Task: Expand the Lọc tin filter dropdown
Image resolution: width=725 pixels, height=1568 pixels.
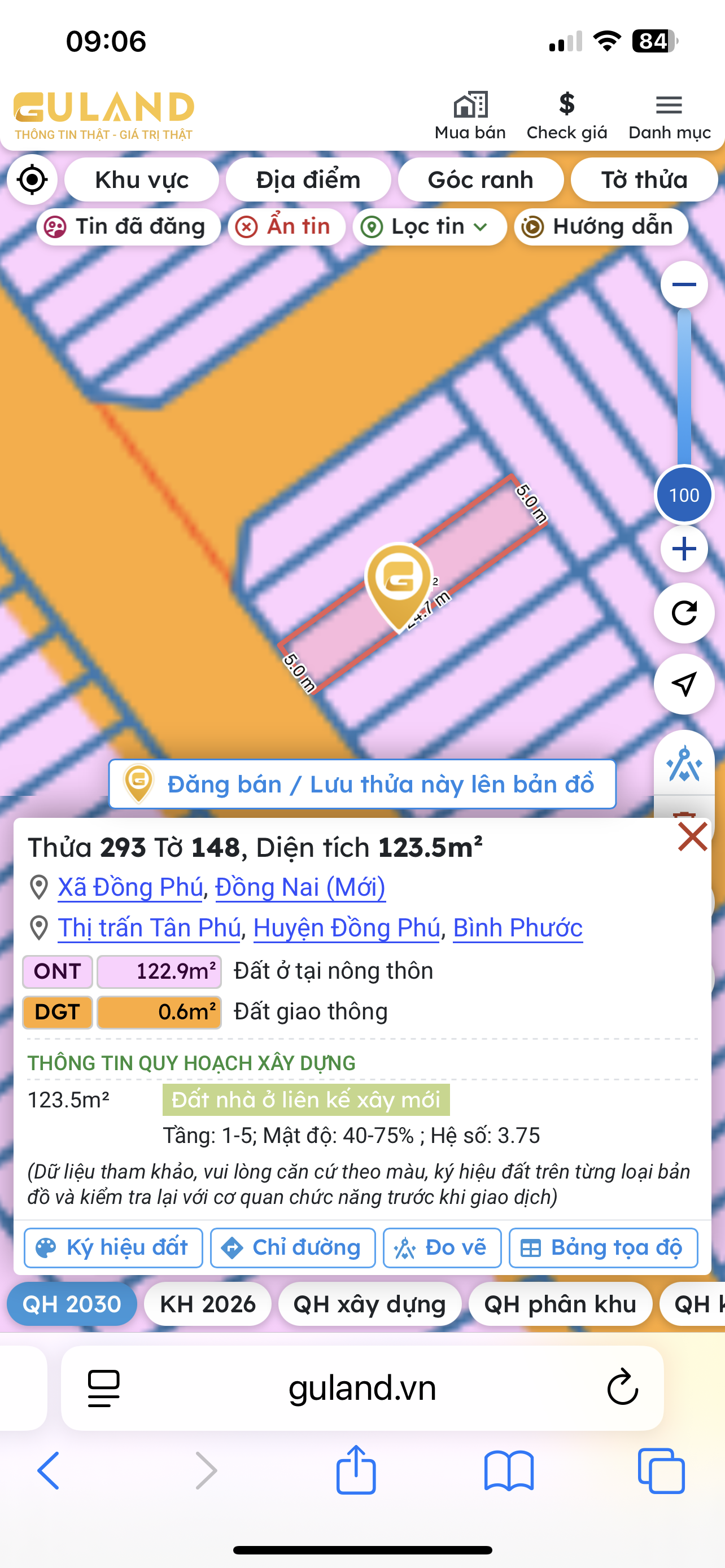Action: click(x=429, y=226)
